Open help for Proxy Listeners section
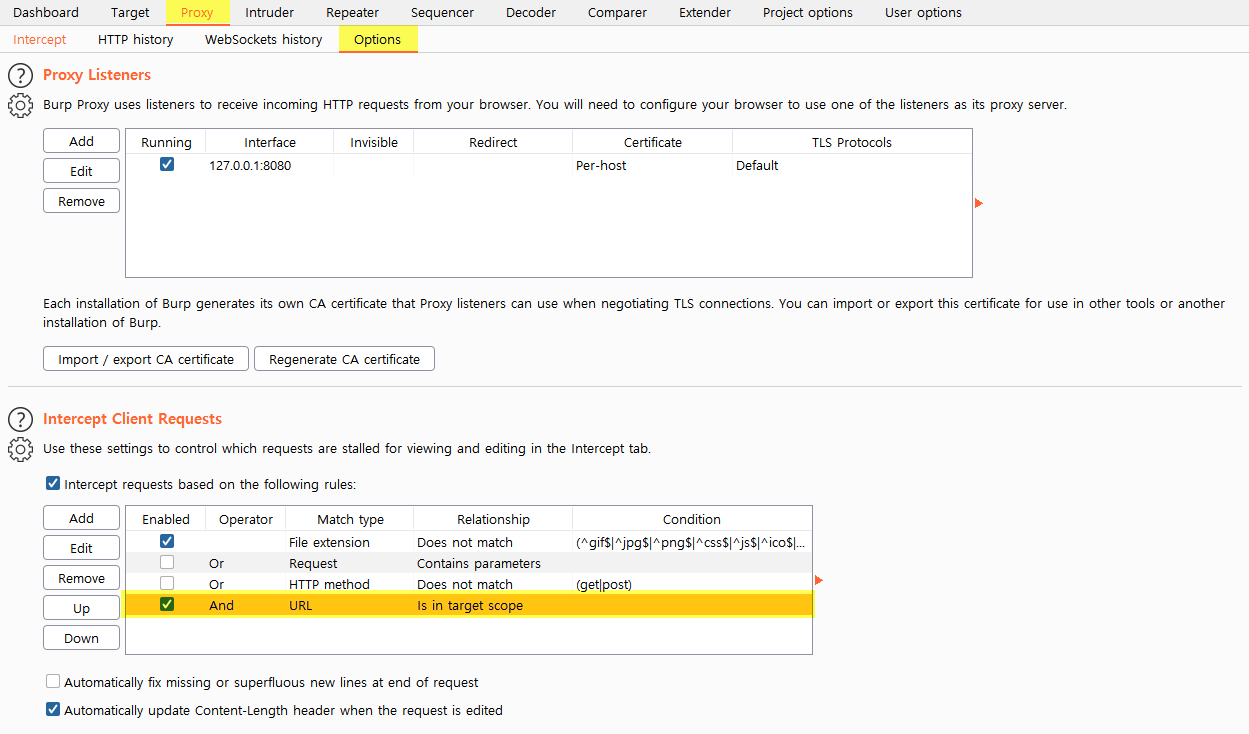 20,75
